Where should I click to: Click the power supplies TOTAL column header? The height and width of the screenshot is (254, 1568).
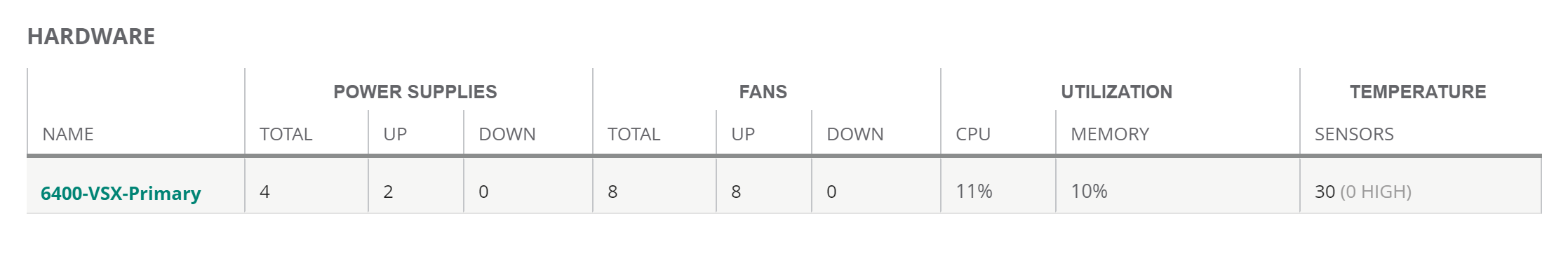pyautogui.click(x=286, y=134)
